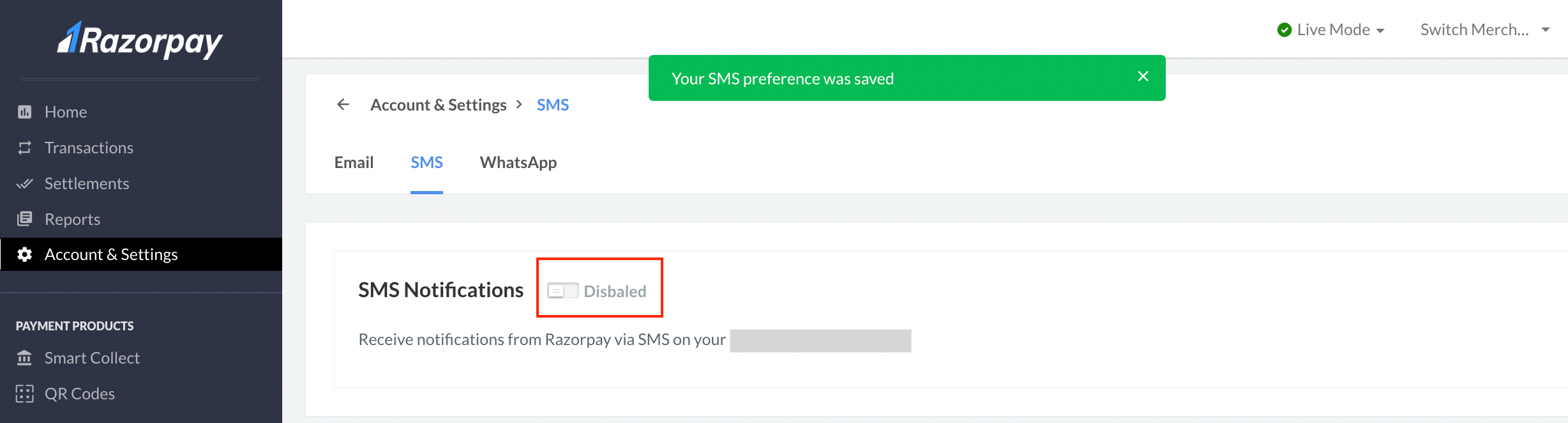Click the Settlements double-check icon

coord(25,184)
